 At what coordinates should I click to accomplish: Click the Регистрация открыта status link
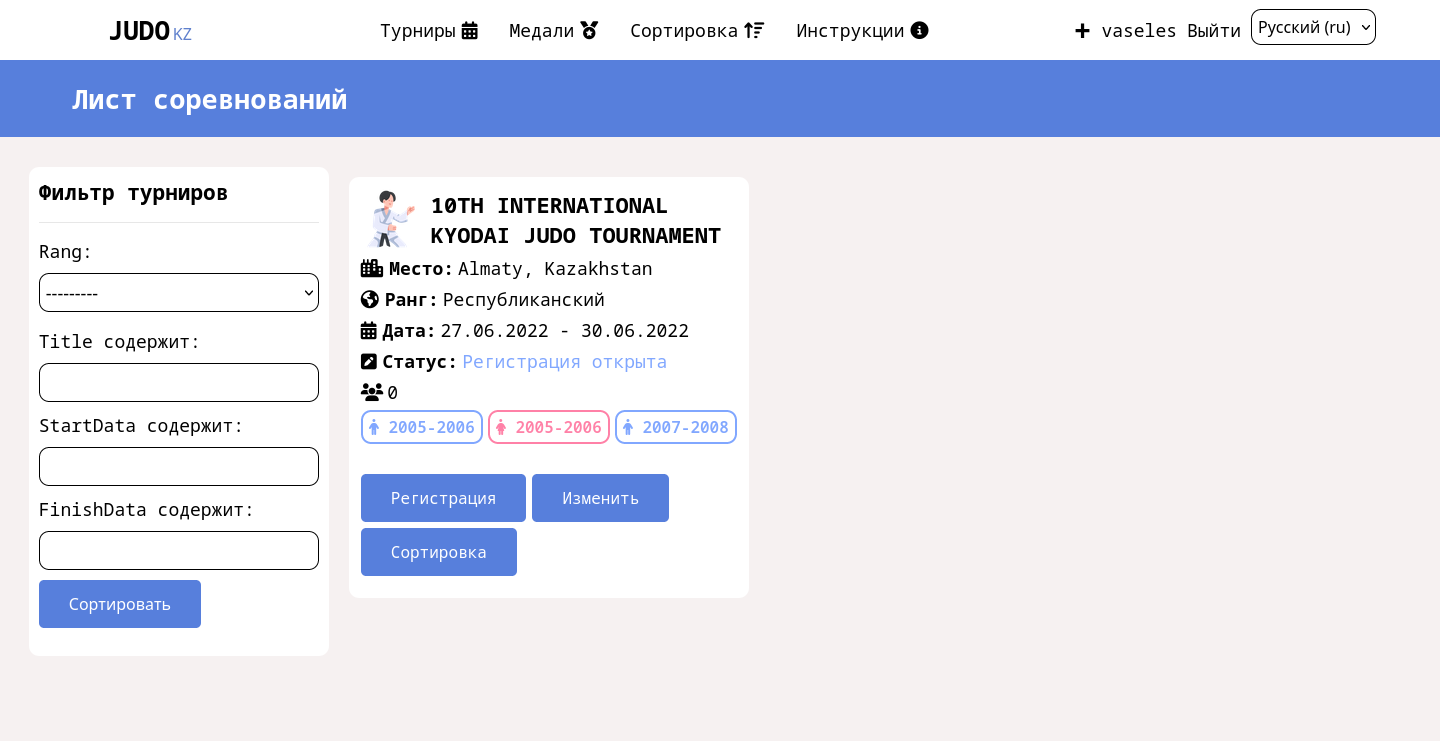coord(565,361)
